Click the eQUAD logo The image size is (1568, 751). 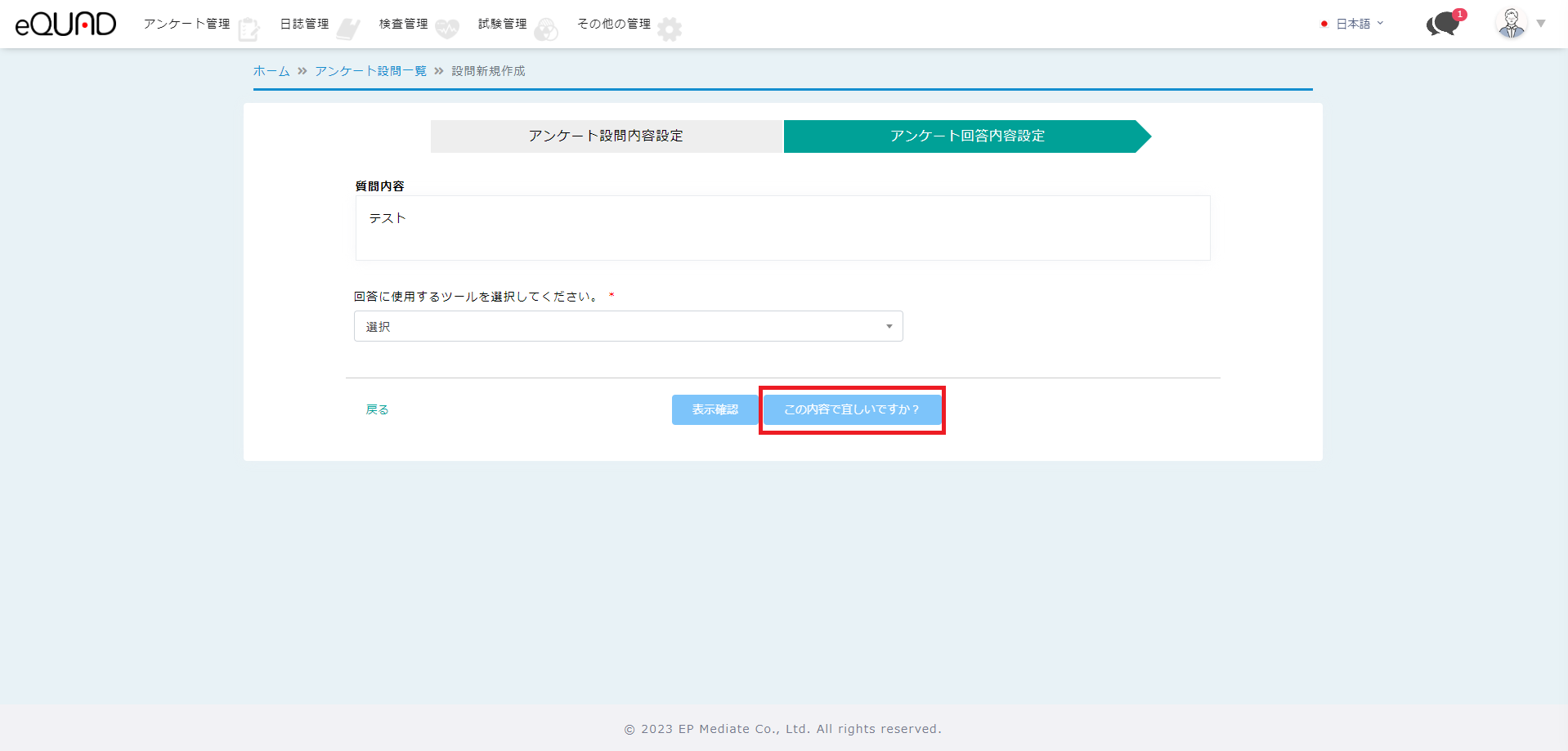point(65,25)
